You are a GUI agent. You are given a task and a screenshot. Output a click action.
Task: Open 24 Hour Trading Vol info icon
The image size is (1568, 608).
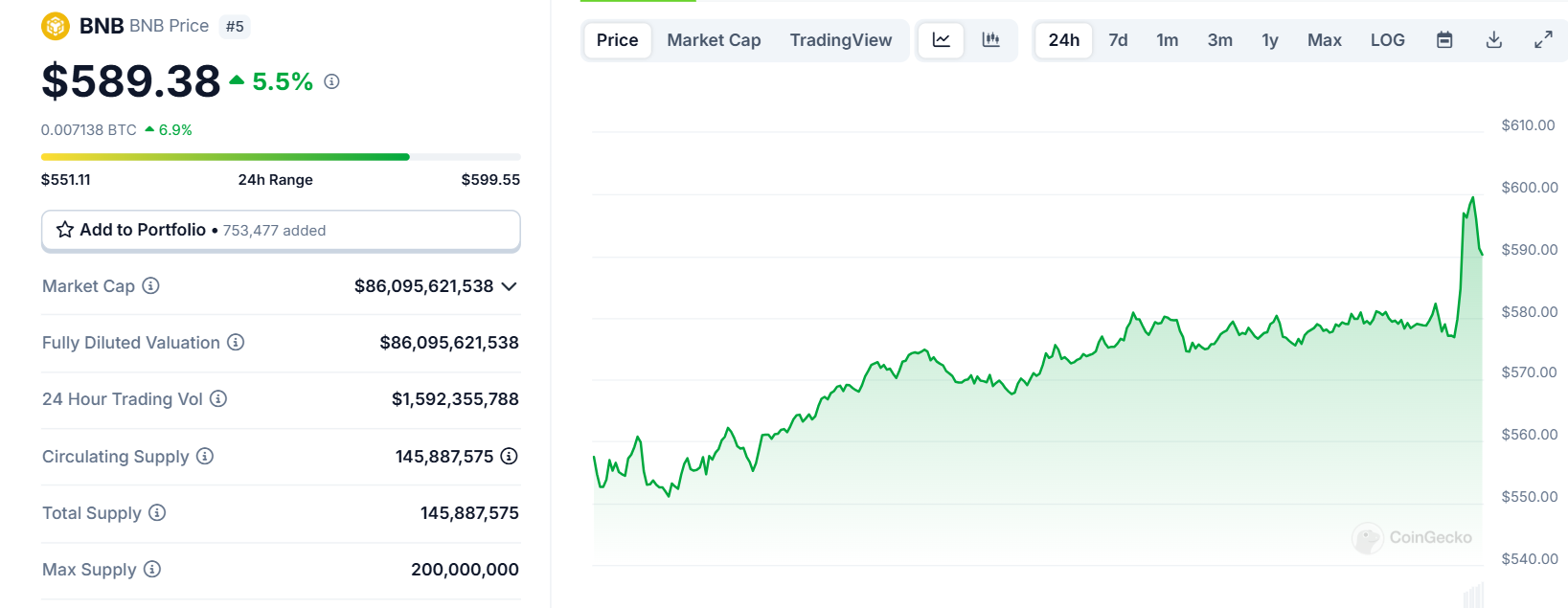click(218, 398)
